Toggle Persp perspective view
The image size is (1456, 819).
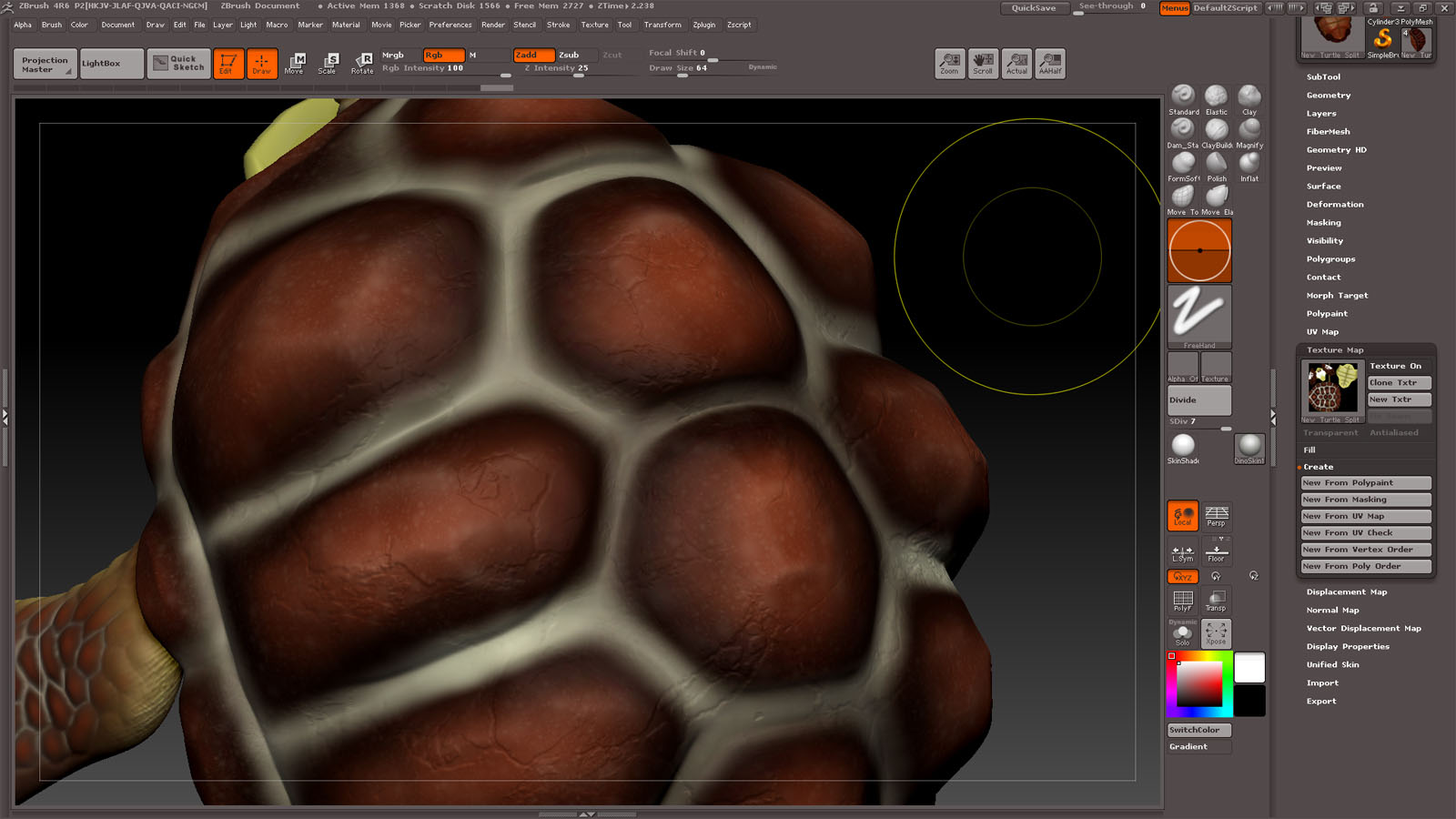pos(1217,516)
